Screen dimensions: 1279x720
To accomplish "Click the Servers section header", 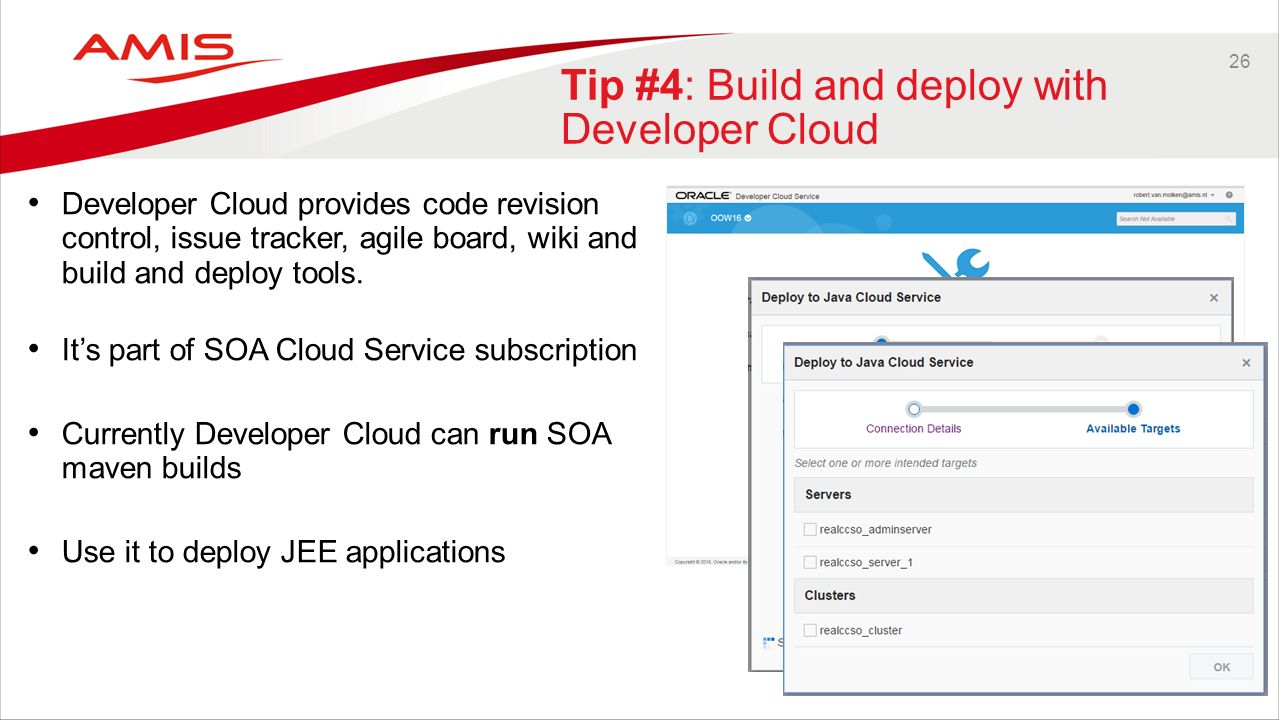I will tap(1023, 495).
